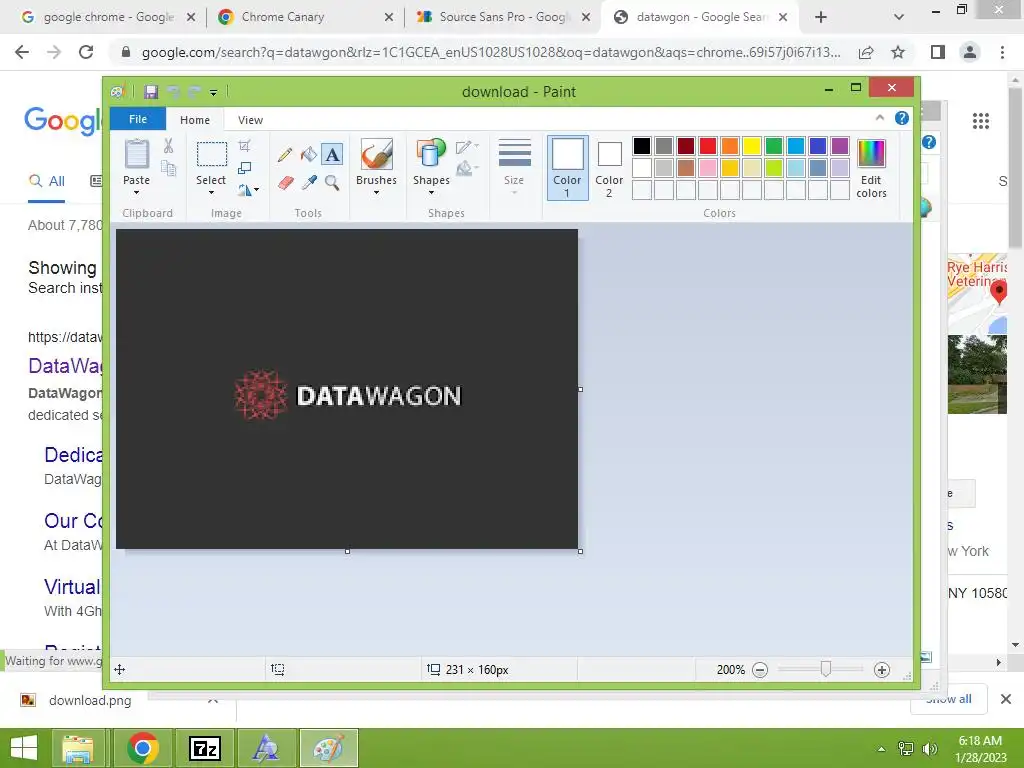Select the Fill with color bucket tool

308,155
